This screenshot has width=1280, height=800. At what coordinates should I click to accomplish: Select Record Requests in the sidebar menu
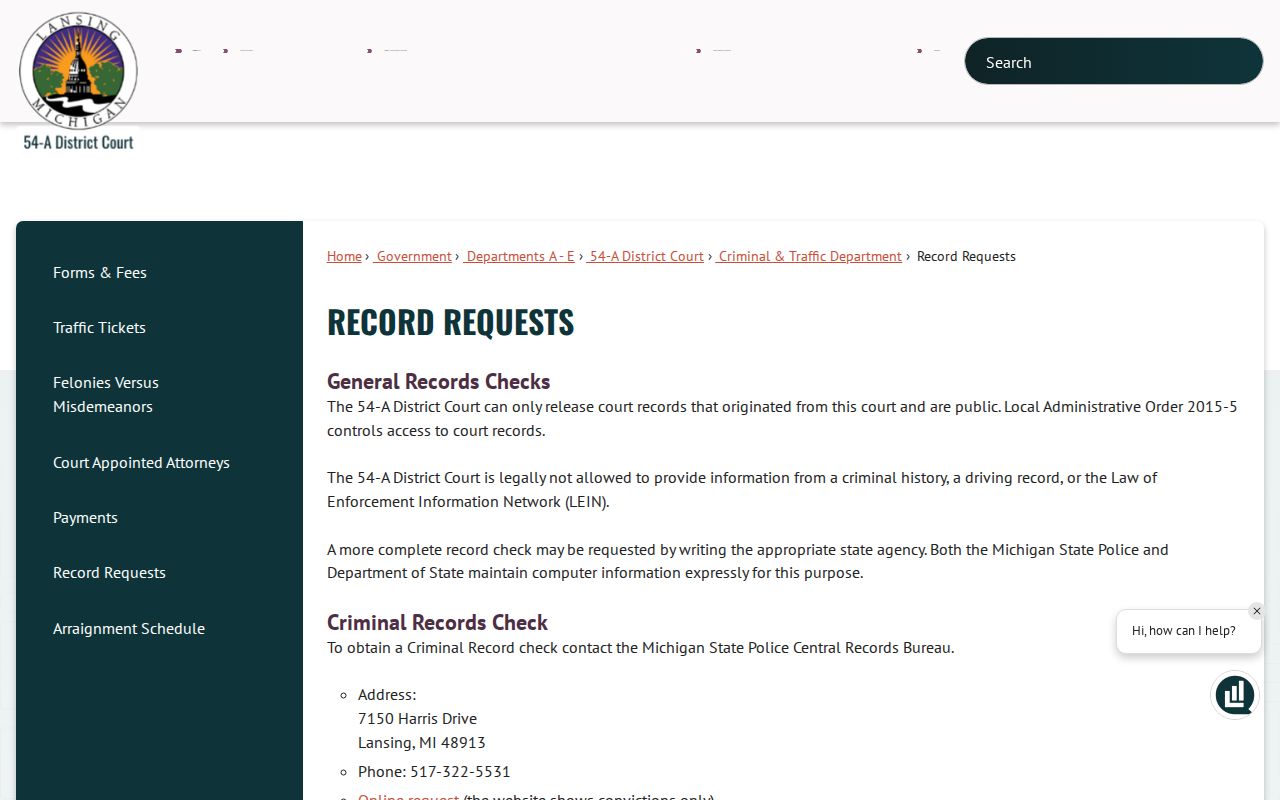(x=109, y=572)
